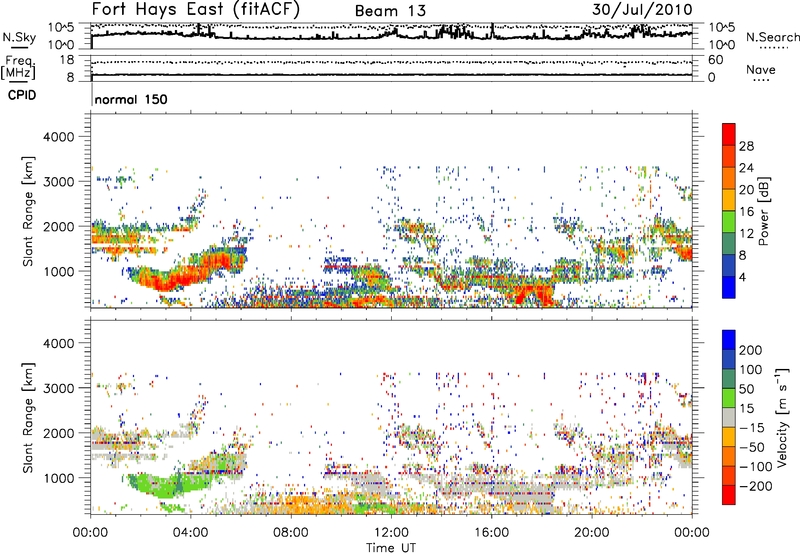
Task: Click the '20:00' time axis tick label
Action: coord(591,533)
